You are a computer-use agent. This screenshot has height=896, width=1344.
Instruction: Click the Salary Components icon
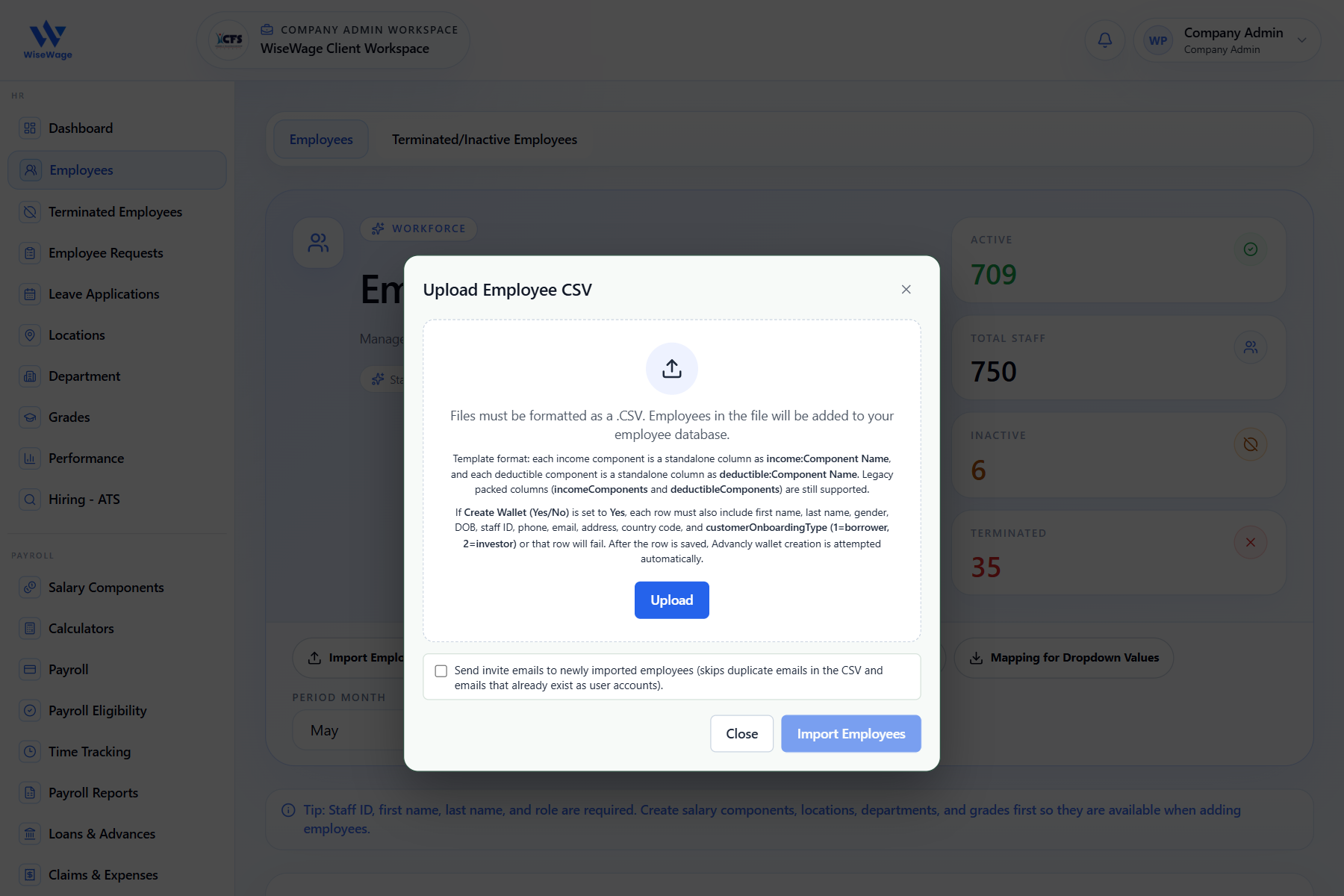30,588
